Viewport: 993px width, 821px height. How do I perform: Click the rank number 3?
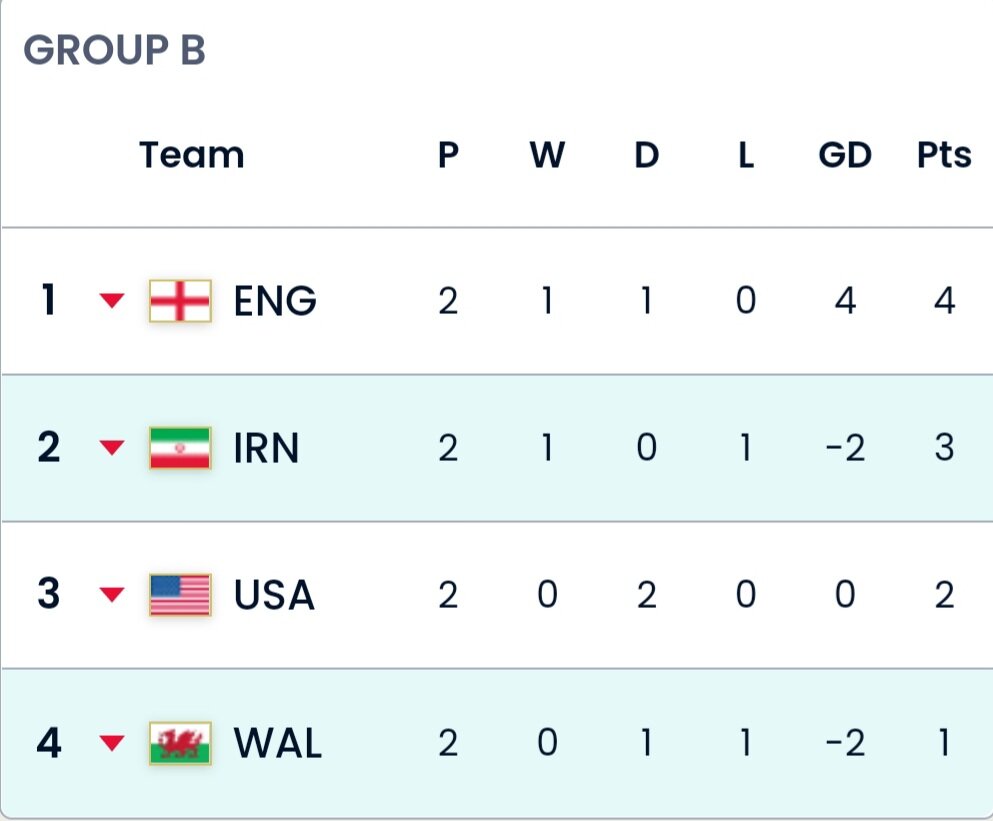click(48, 596)
